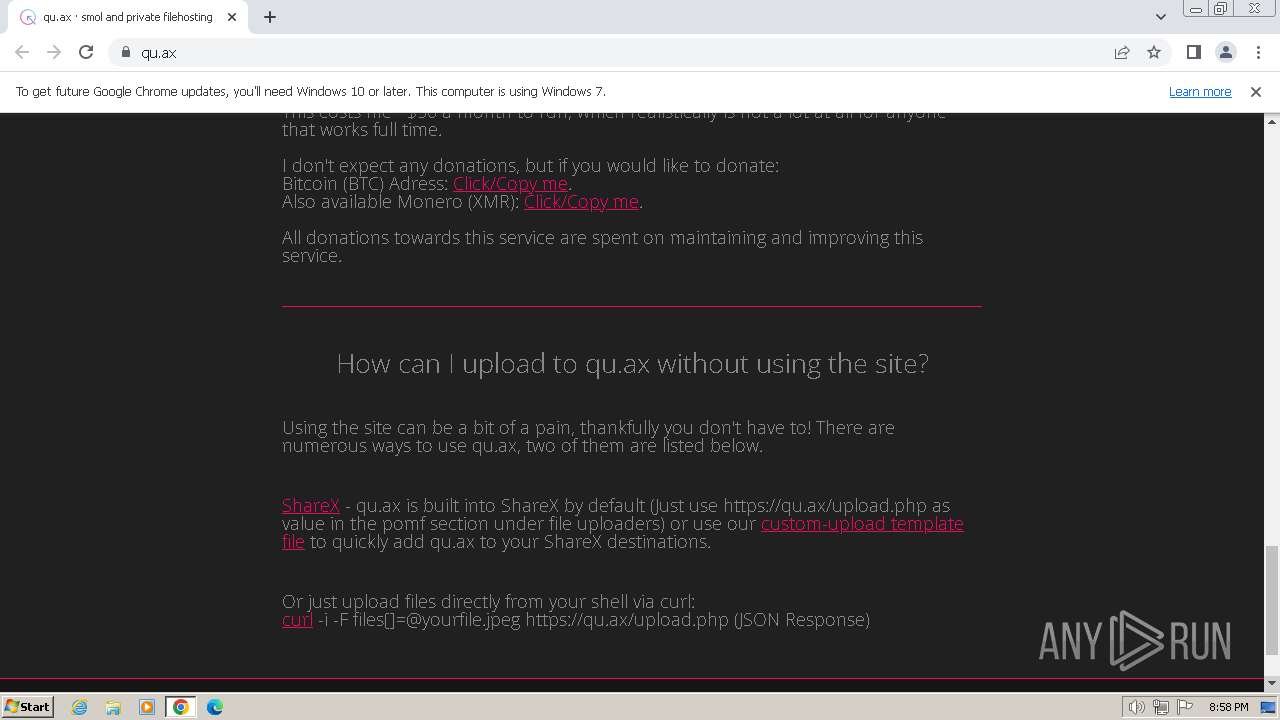Image resolution: width=1280 pixels, height=720 pixels.
Task: Dismiss the Chrome update notification bar
Action: pos(1256,91)
